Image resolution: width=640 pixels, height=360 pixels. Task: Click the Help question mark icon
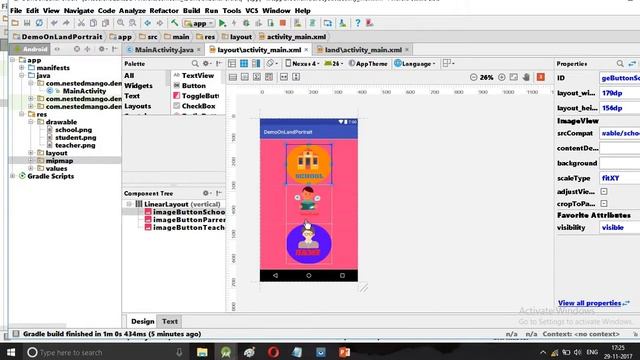point(358,23)
